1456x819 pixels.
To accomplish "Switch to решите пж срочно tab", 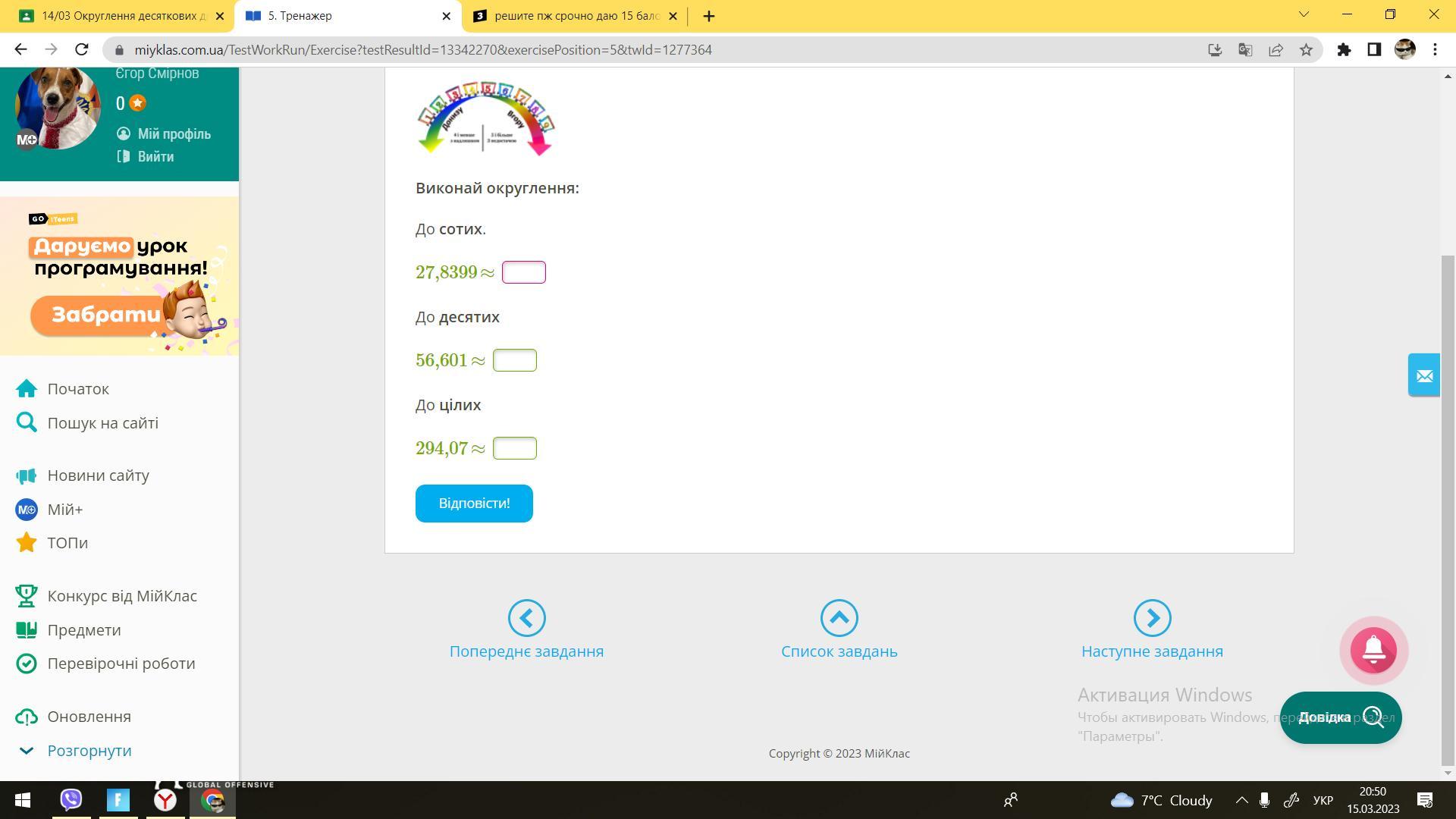I will [x=575, y=16].
